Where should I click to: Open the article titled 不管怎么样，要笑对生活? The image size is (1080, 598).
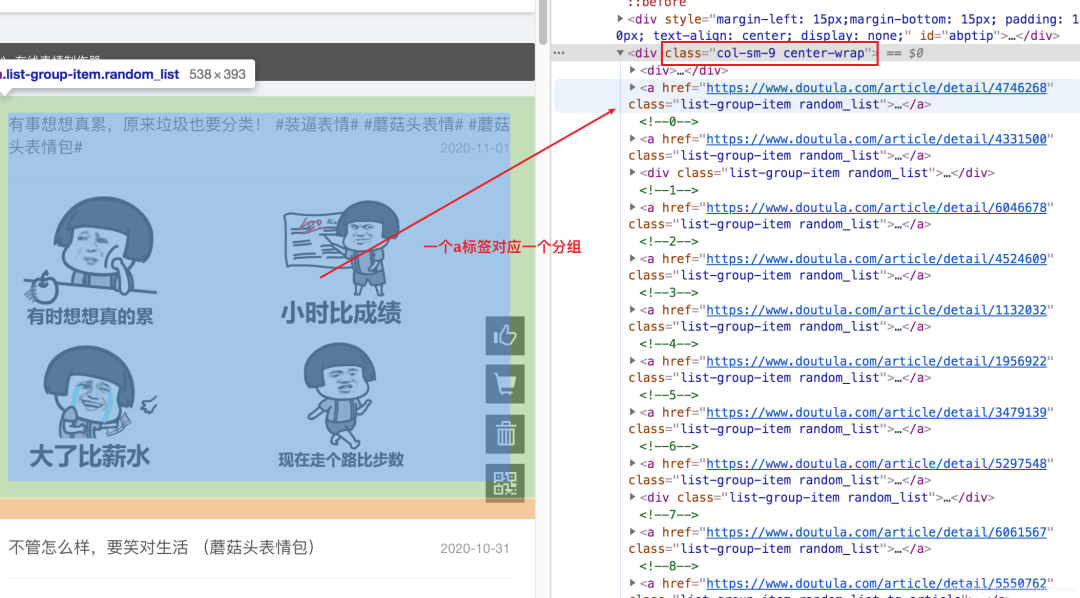point(163,548)
